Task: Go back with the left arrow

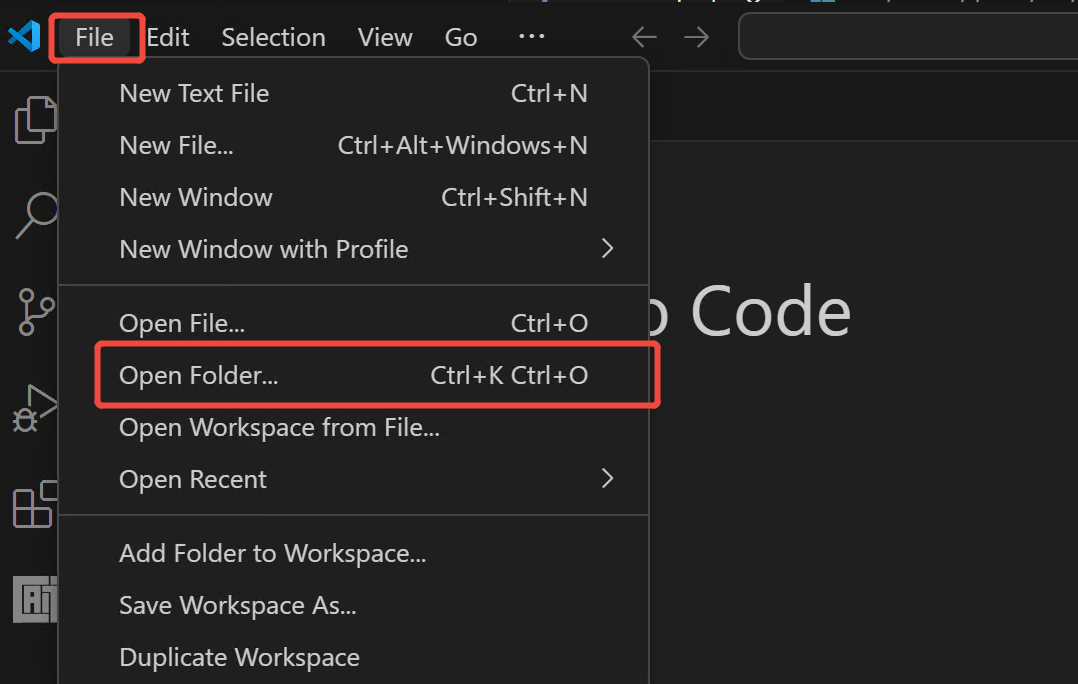Action: pyautogui.click(x=644, y=37)
